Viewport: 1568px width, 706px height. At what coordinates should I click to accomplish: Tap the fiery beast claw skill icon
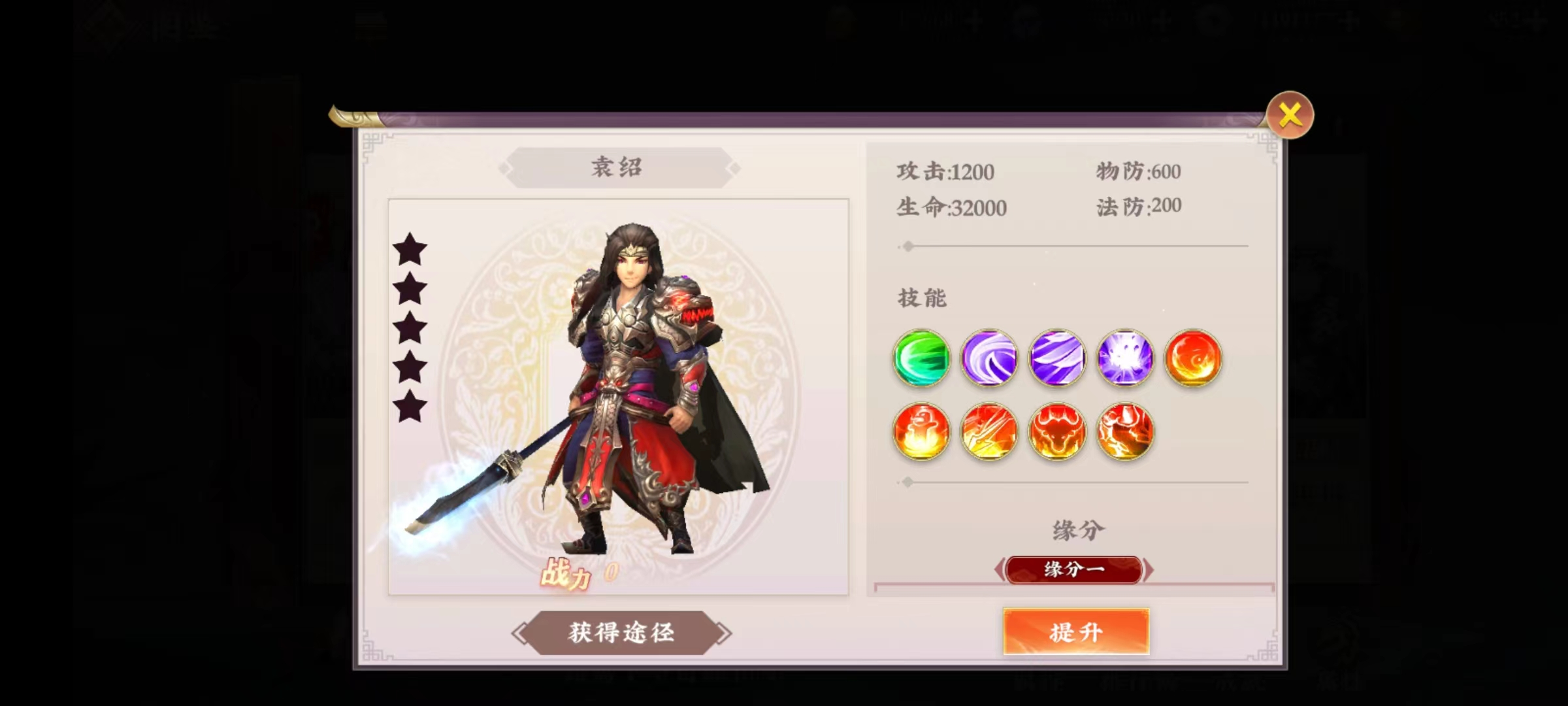pyautogui.click(x=1125, y=431)
